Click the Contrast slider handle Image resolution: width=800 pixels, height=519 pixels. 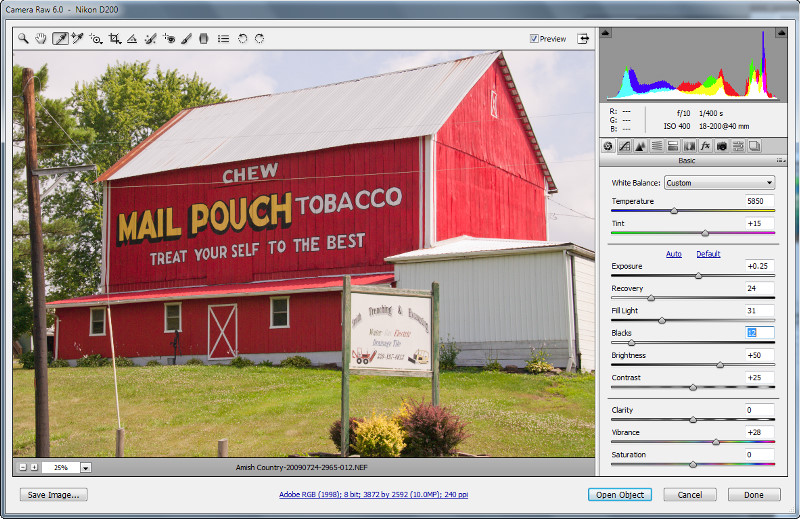tap(693, 387)
